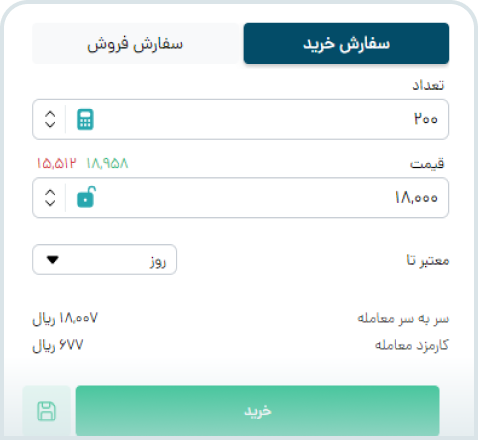Select the سفارش خرید tab
This screenshot has width=478, height=440.
[x=346, y=43]
